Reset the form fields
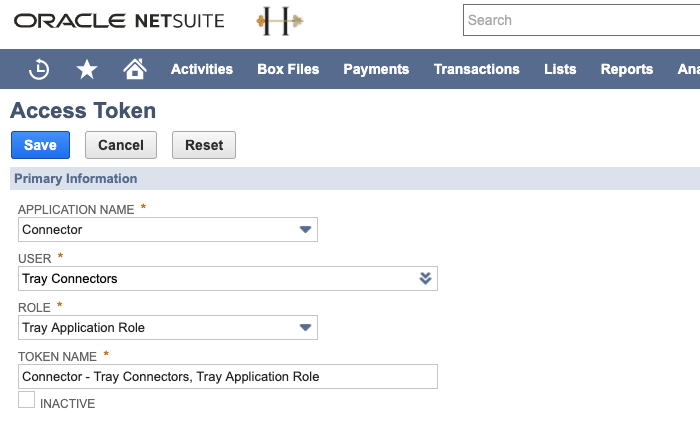This screenshot has height=430, width=700. (x=204, y=145)
